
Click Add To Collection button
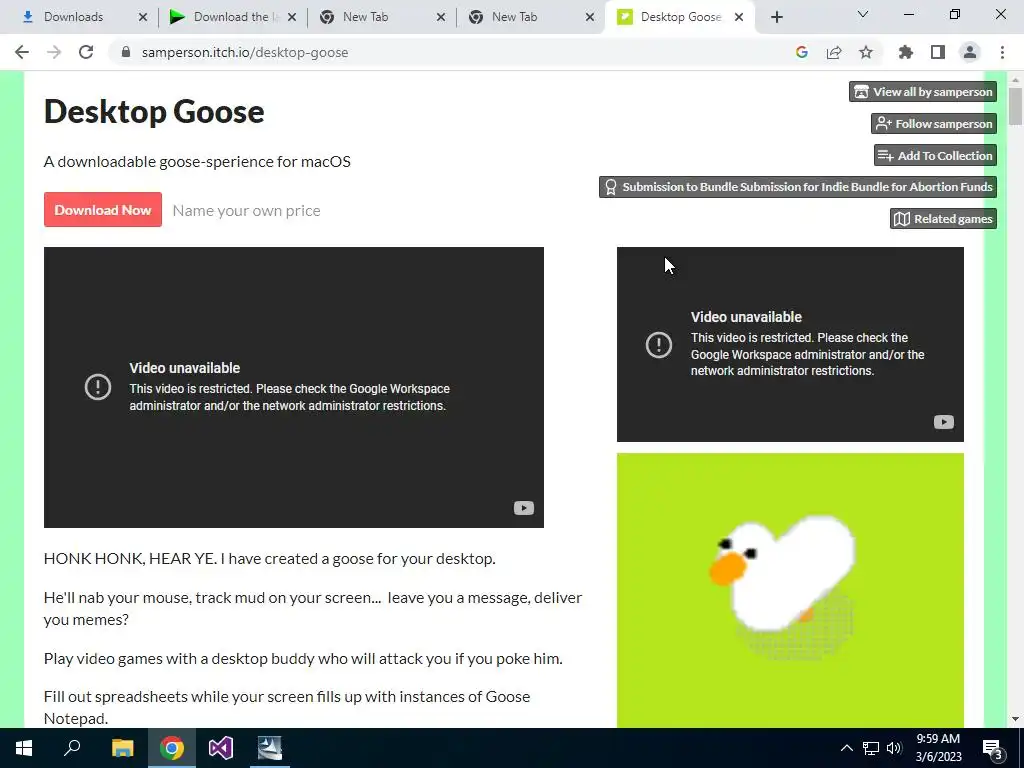click(x=935, y=155)
